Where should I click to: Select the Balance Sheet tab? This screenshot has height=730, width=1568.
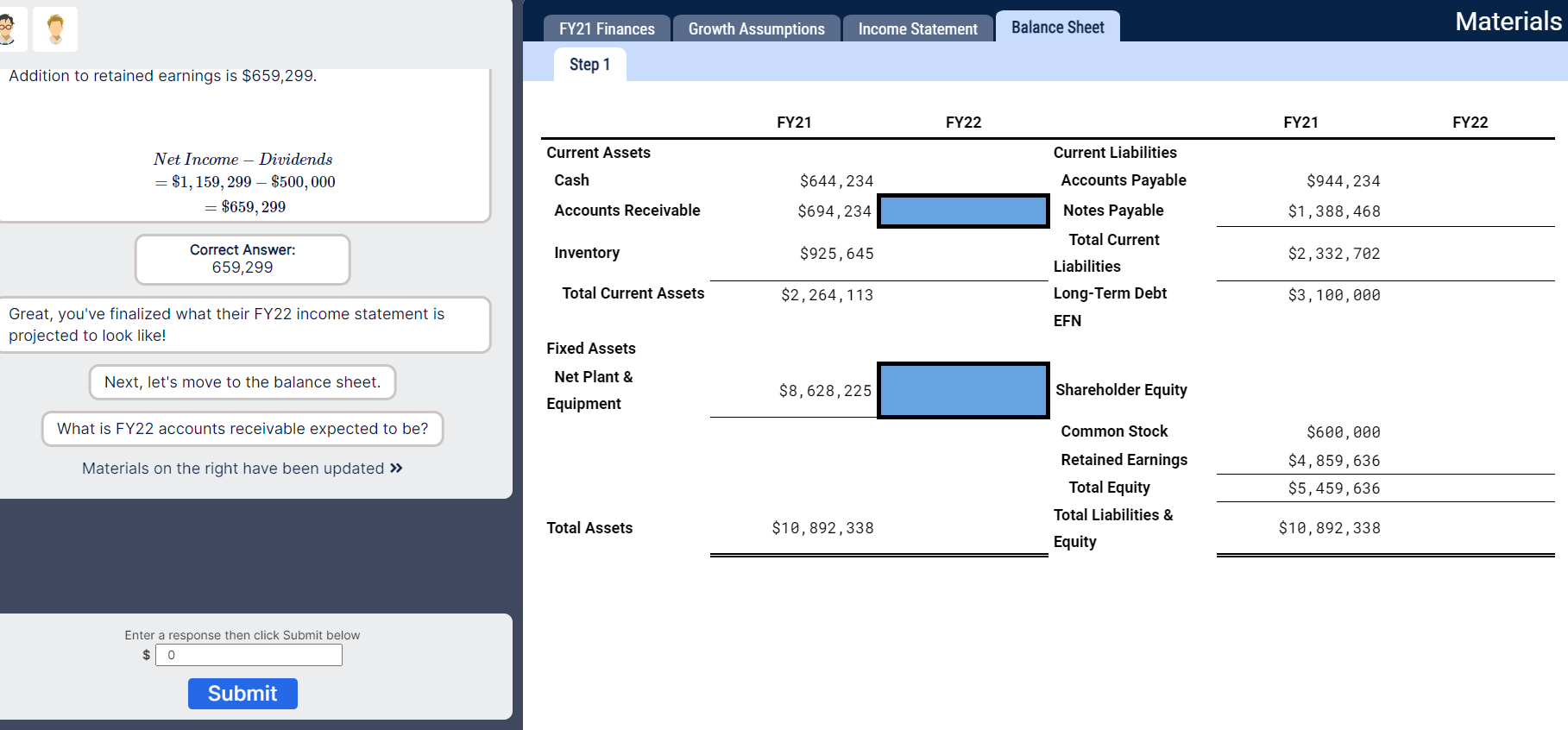pyautogui.click(x=1057, y=27)
